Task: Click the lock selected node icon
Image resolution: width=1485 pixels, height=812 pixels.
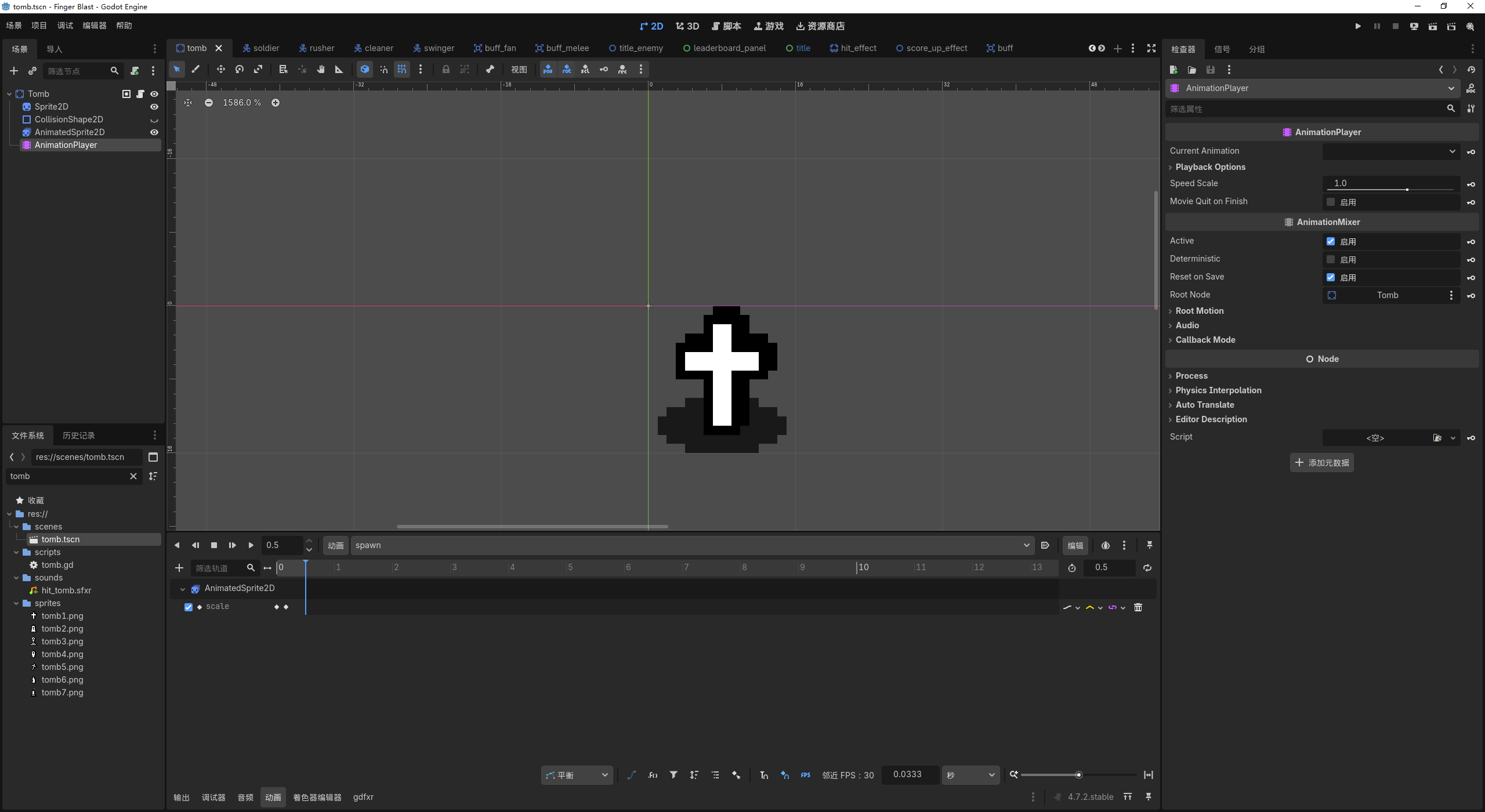Action: pos(445,70)
